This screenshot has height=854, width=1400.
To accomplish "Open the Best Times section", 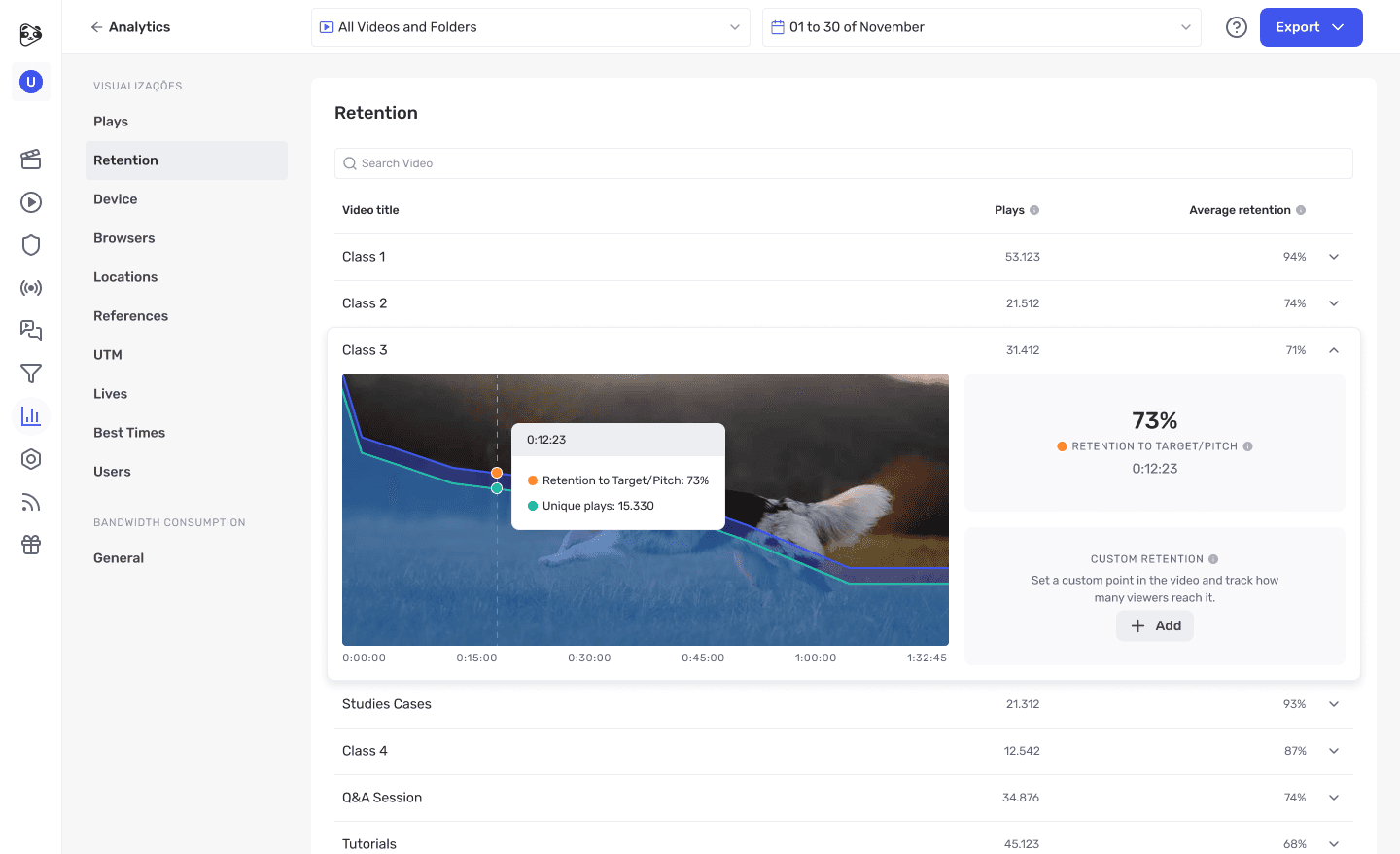I will [x=129, y=432].
